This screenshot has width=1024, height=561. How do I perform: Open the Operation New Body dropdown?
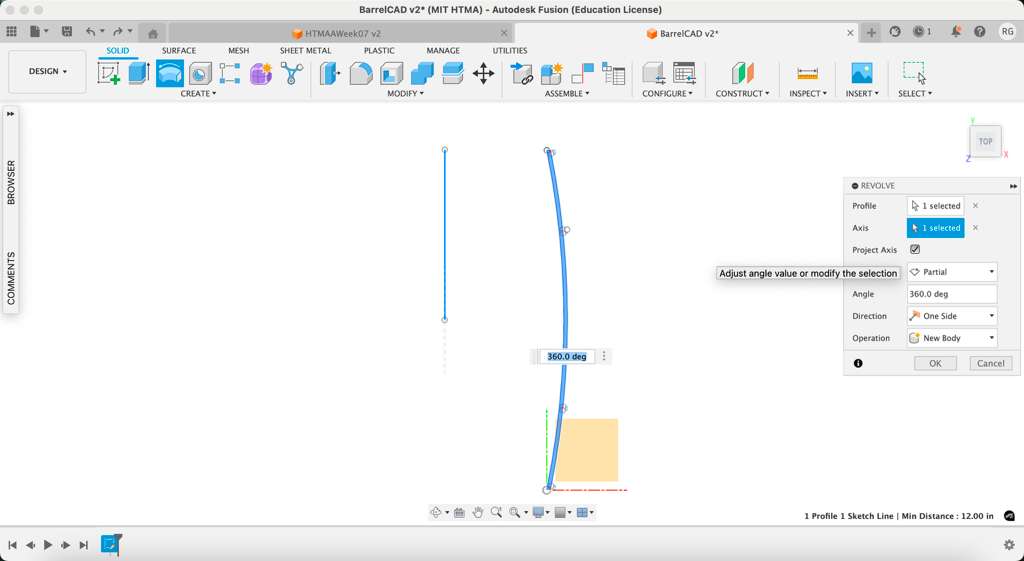click(x=951, y=338)
